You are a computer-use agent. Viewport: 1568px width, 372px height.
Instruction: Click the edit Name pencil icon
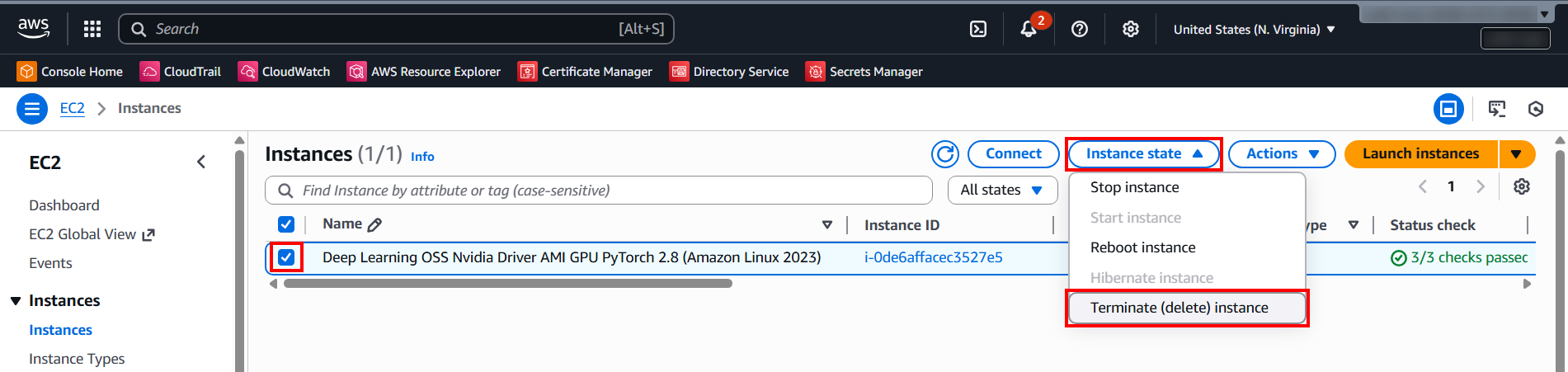coord(374,225)
